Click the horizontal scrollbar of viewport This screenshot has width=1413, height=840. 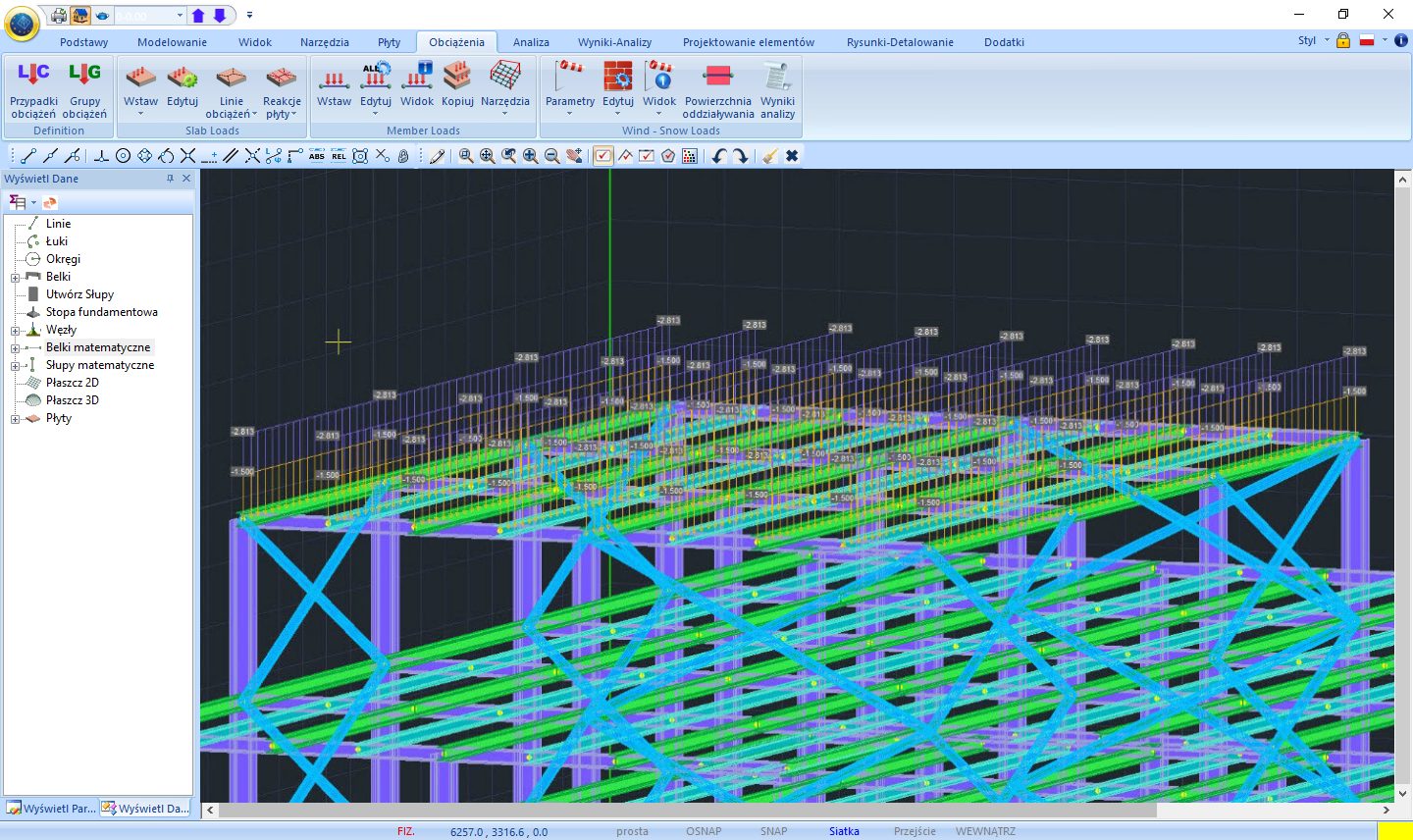(x=687, y=811)
